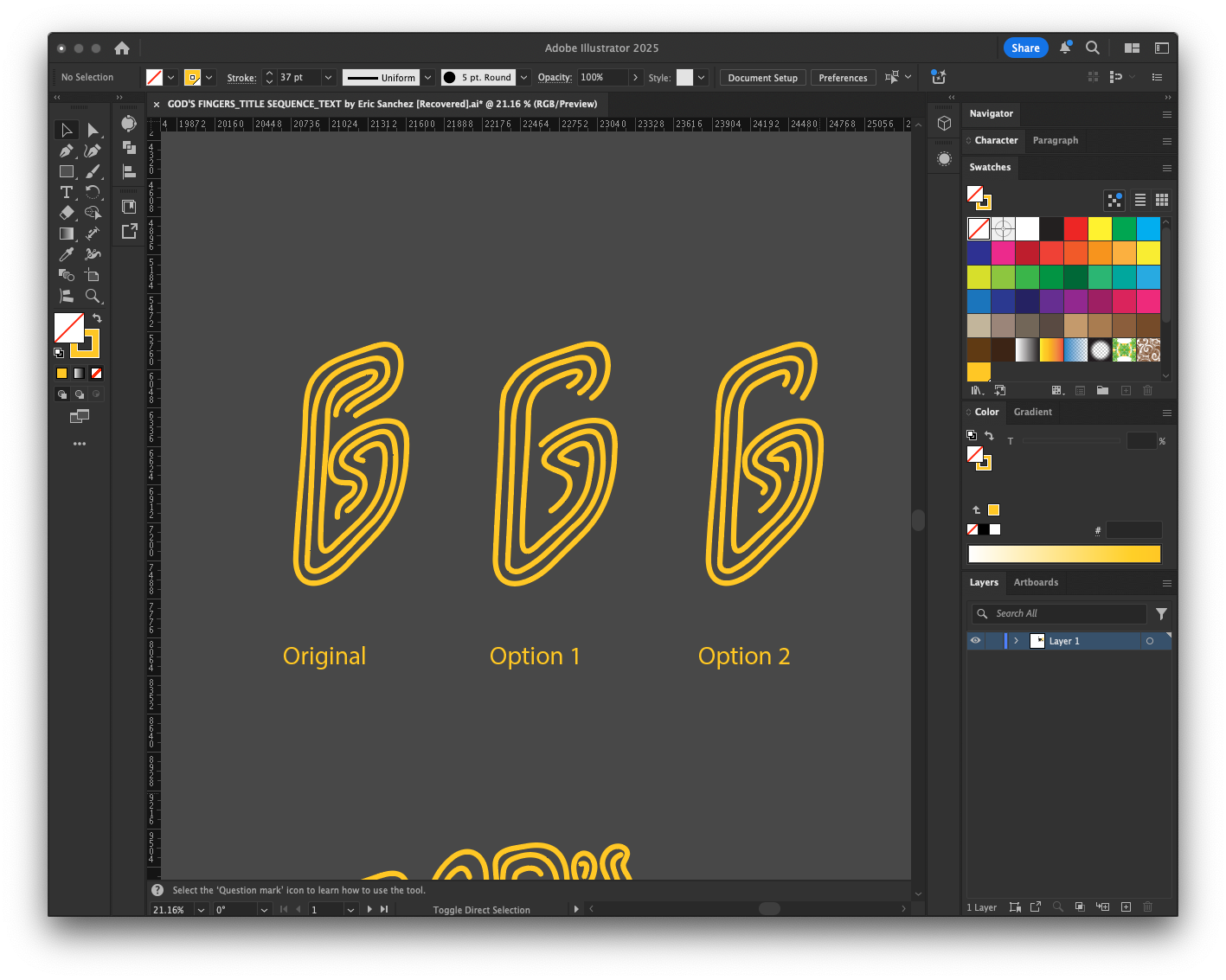Expand Layer 1 disclosure arrow
Screen dimensions: 1226x980
click(1017, 641)
